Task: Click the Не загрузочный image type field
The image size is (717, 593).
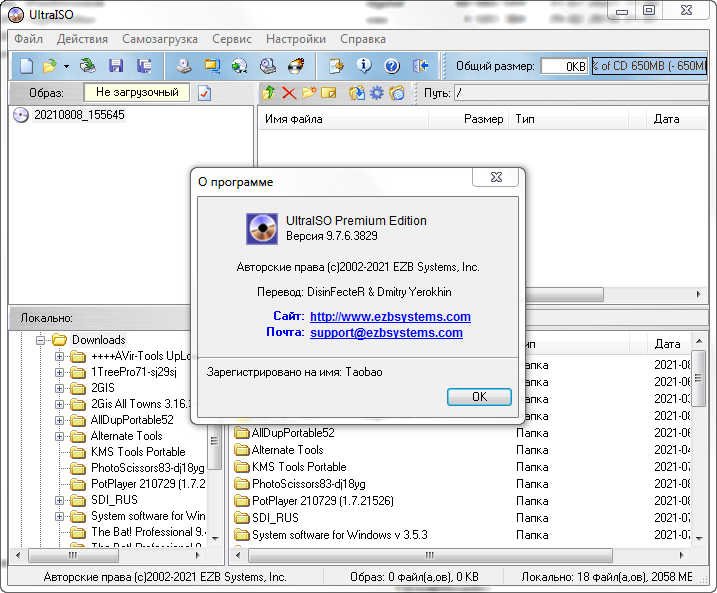Action: [x=137, y=92]
